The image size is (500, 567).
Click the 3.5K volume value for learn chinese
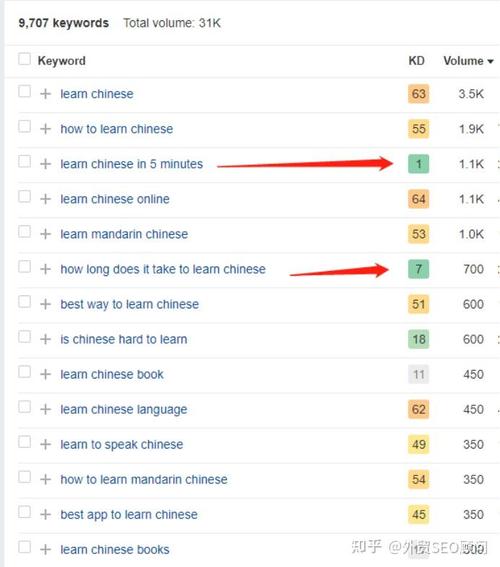click(x=471, y=94)
